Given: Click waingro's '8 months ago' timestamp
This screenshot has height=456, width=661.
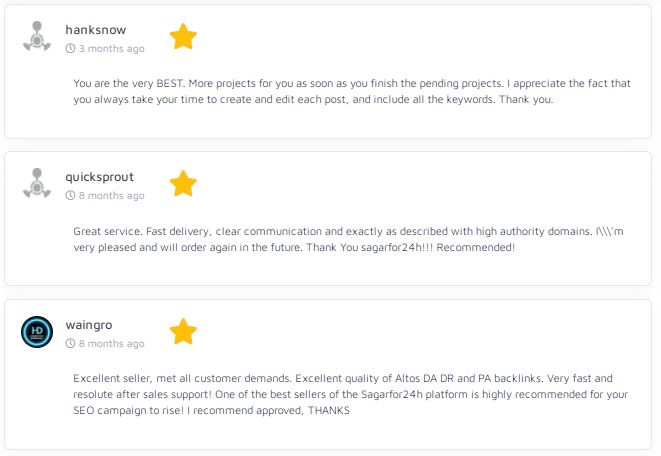Looking at the screenshot, I should click(111, 344).
